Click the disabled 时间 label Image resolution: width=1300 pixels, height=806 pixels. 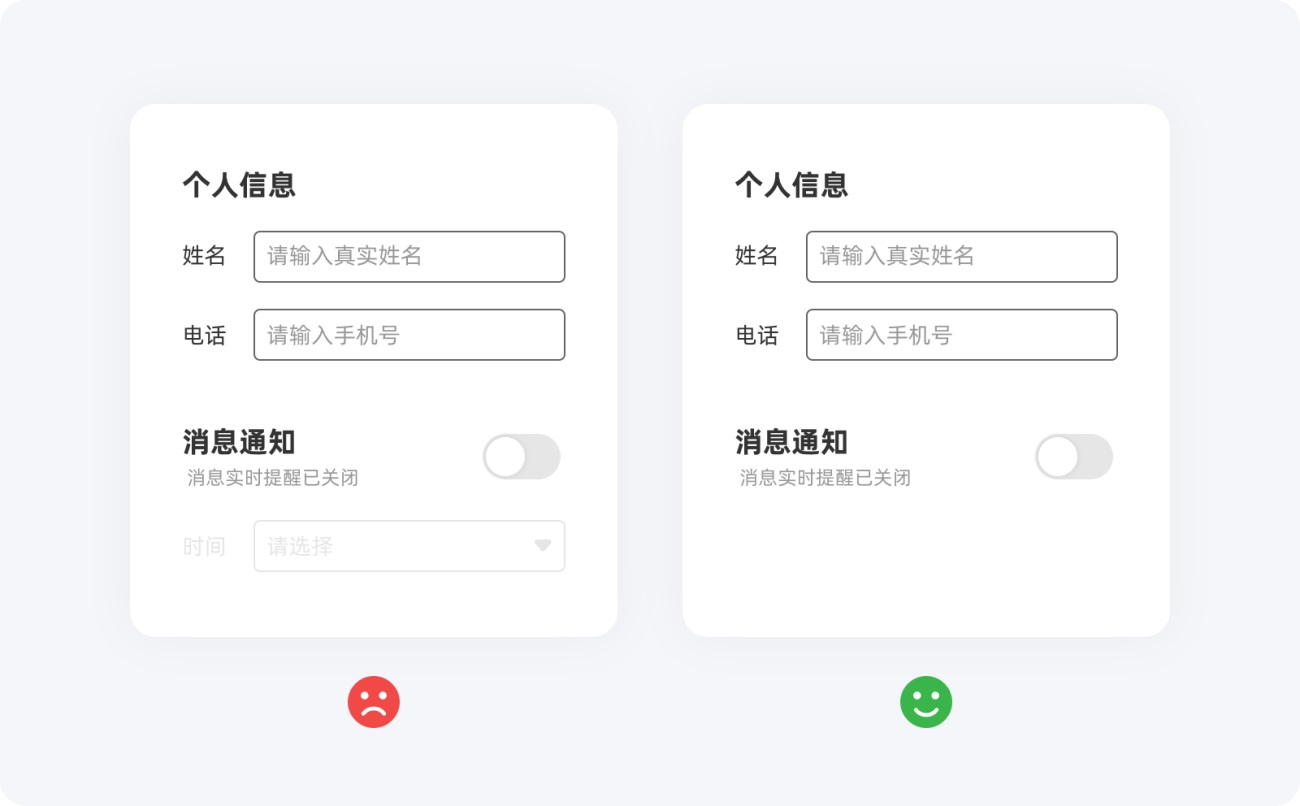click(x=204, y=547)
